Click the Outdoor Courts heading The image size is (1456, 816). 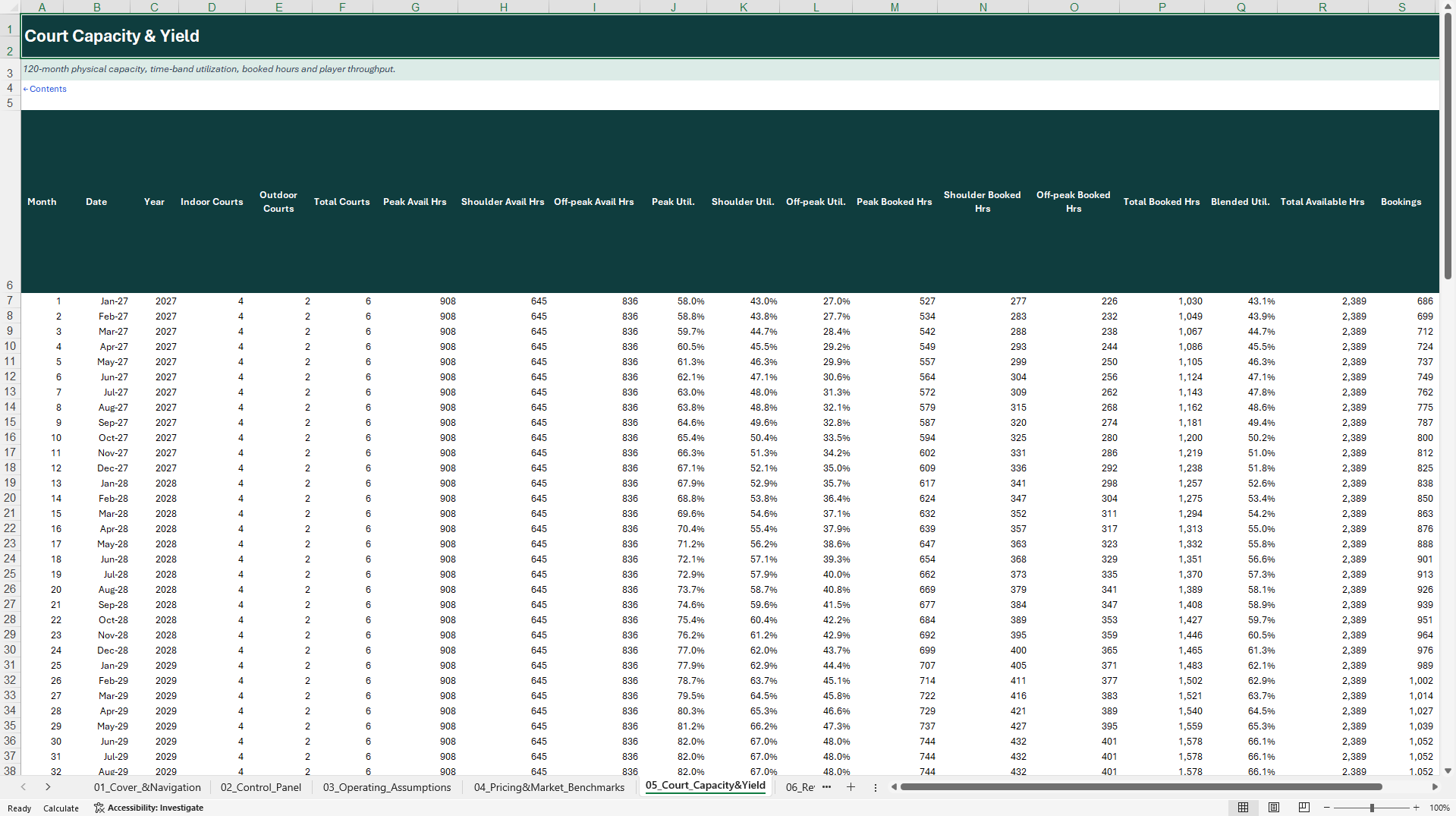(278, 202)
